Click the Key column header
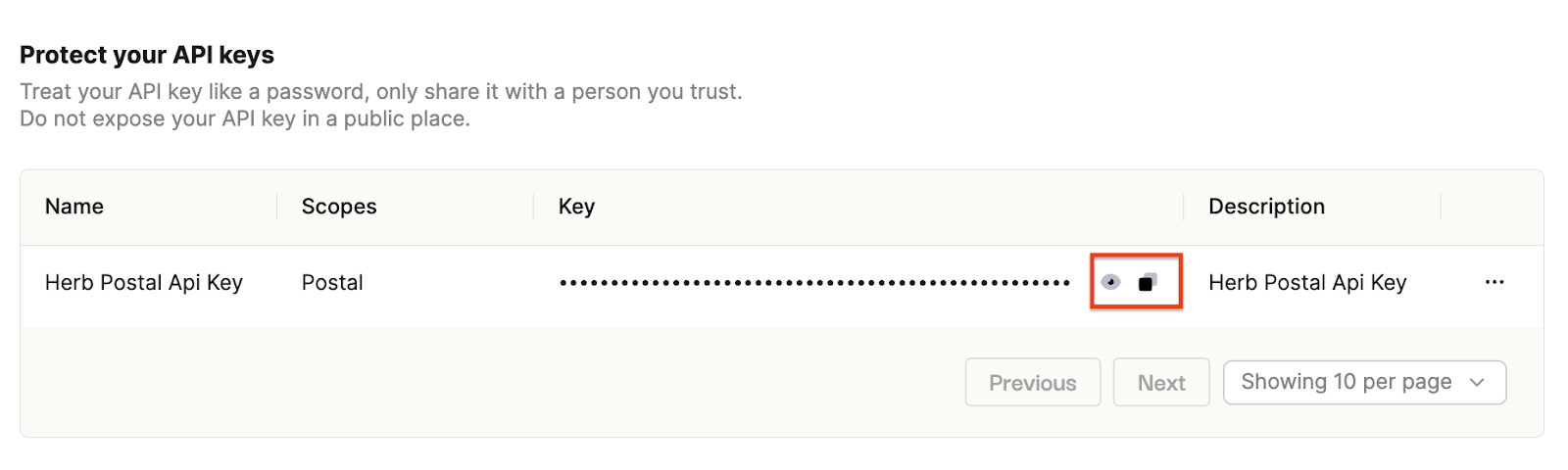The height and width of the screenshot is (470, 1568). 576,207
